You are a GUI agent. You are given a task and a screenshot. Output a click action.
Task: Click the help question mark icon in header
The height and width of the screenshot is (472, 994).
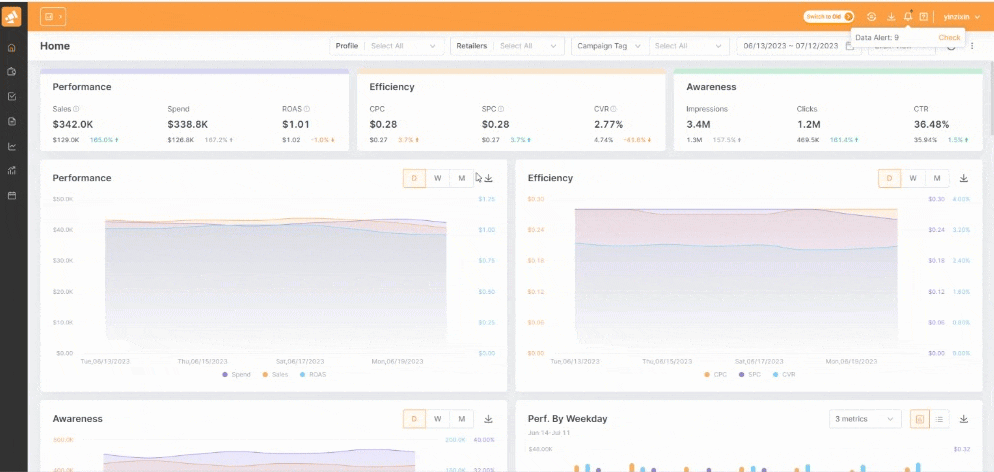pos(924,16)
